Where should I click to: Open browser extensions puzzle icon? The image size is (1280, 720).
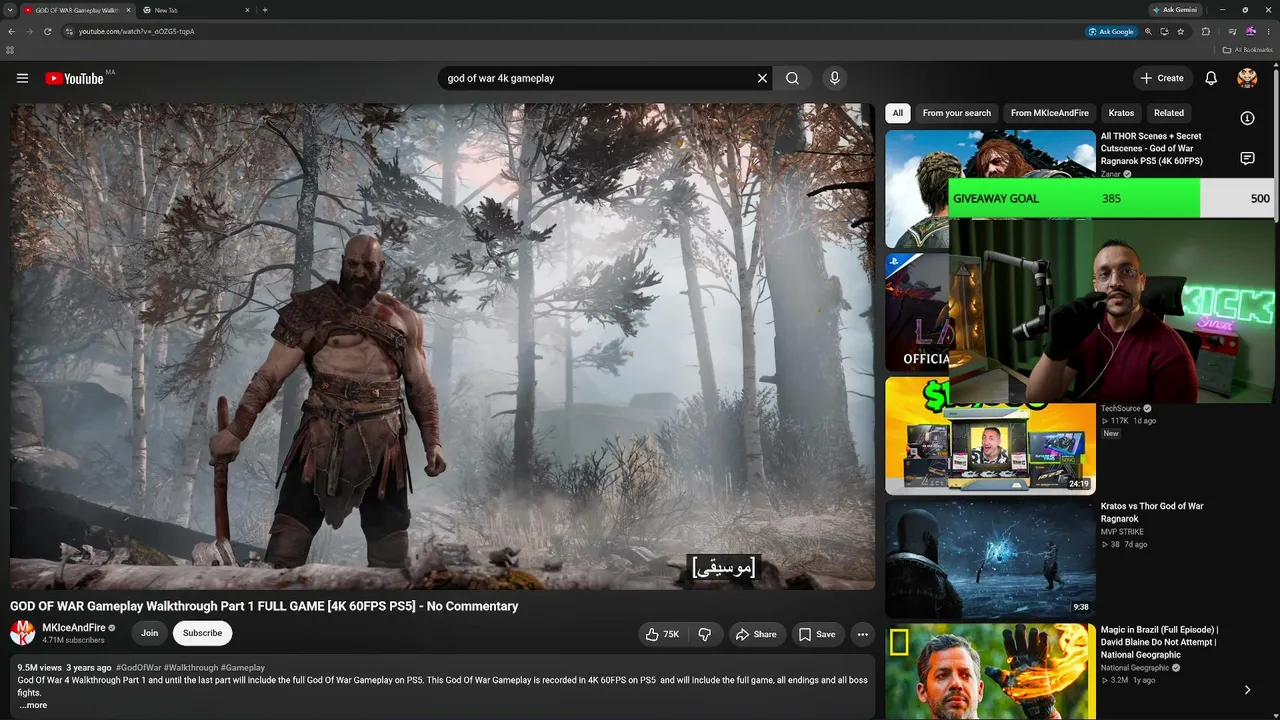(x=1206, y=31)
